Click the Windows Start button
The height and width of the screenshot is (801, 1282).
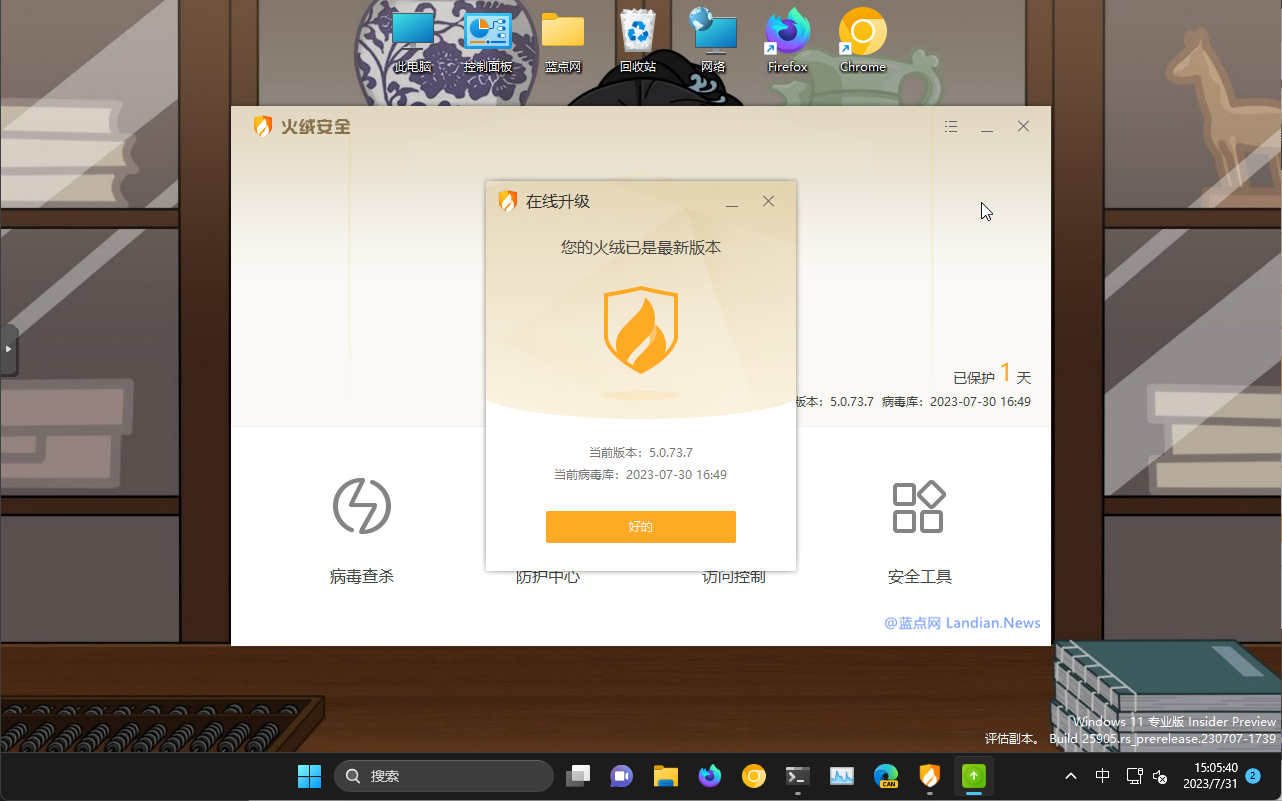tap(309, 776)
